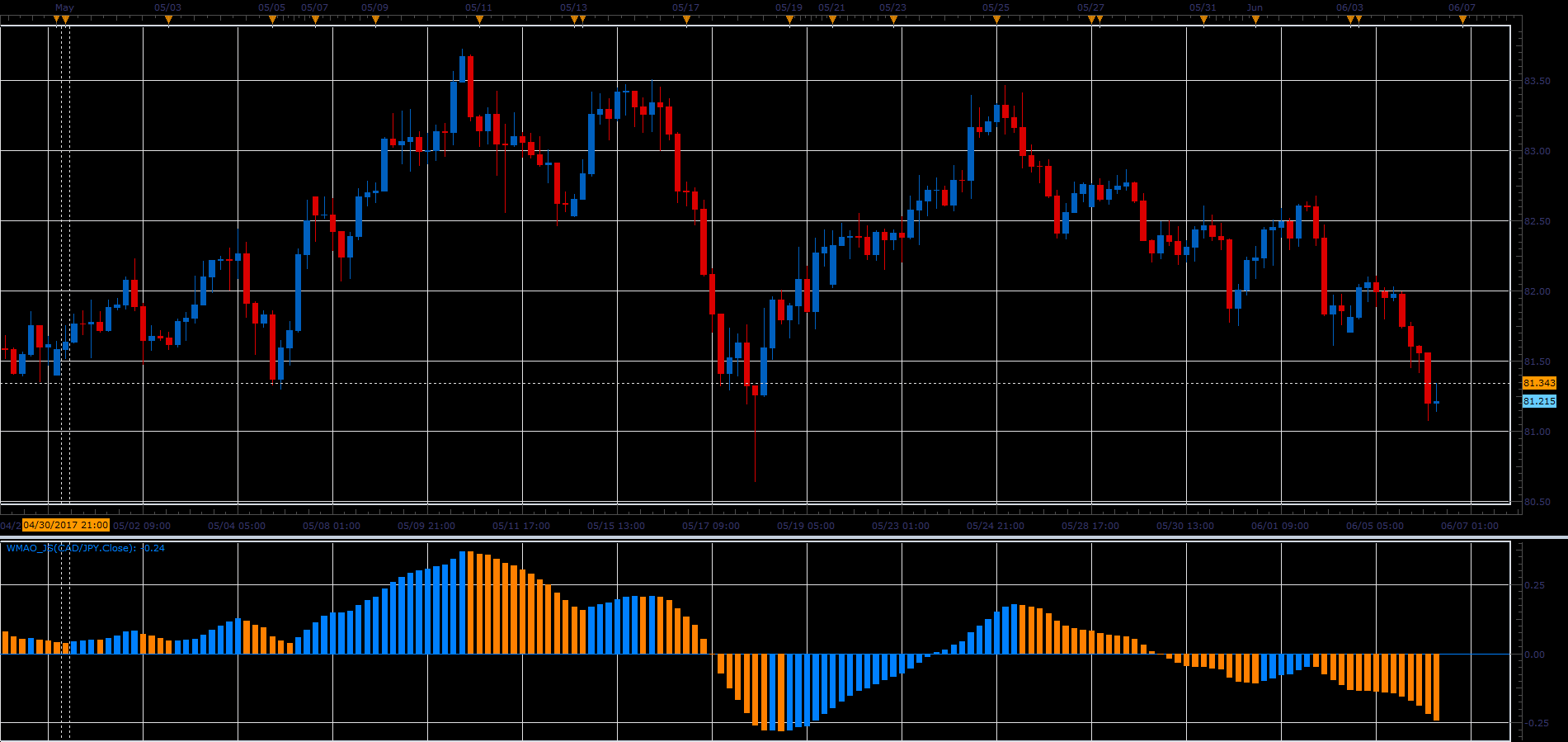Click the 05/23 01:00 time axis label
Screen dimensions: 1568x742
click(901, 526)
